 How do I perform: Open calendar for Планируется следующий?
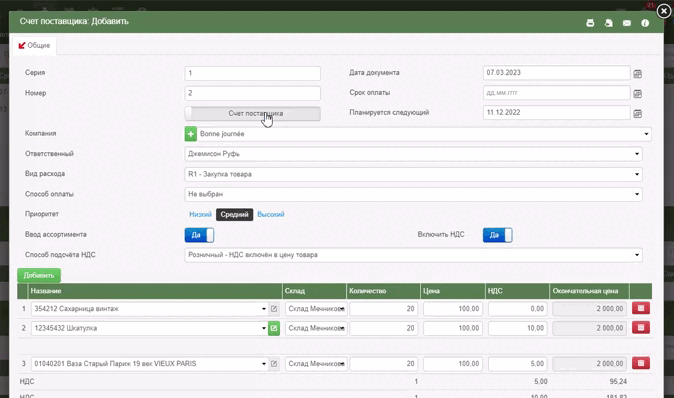click(637, 113)
